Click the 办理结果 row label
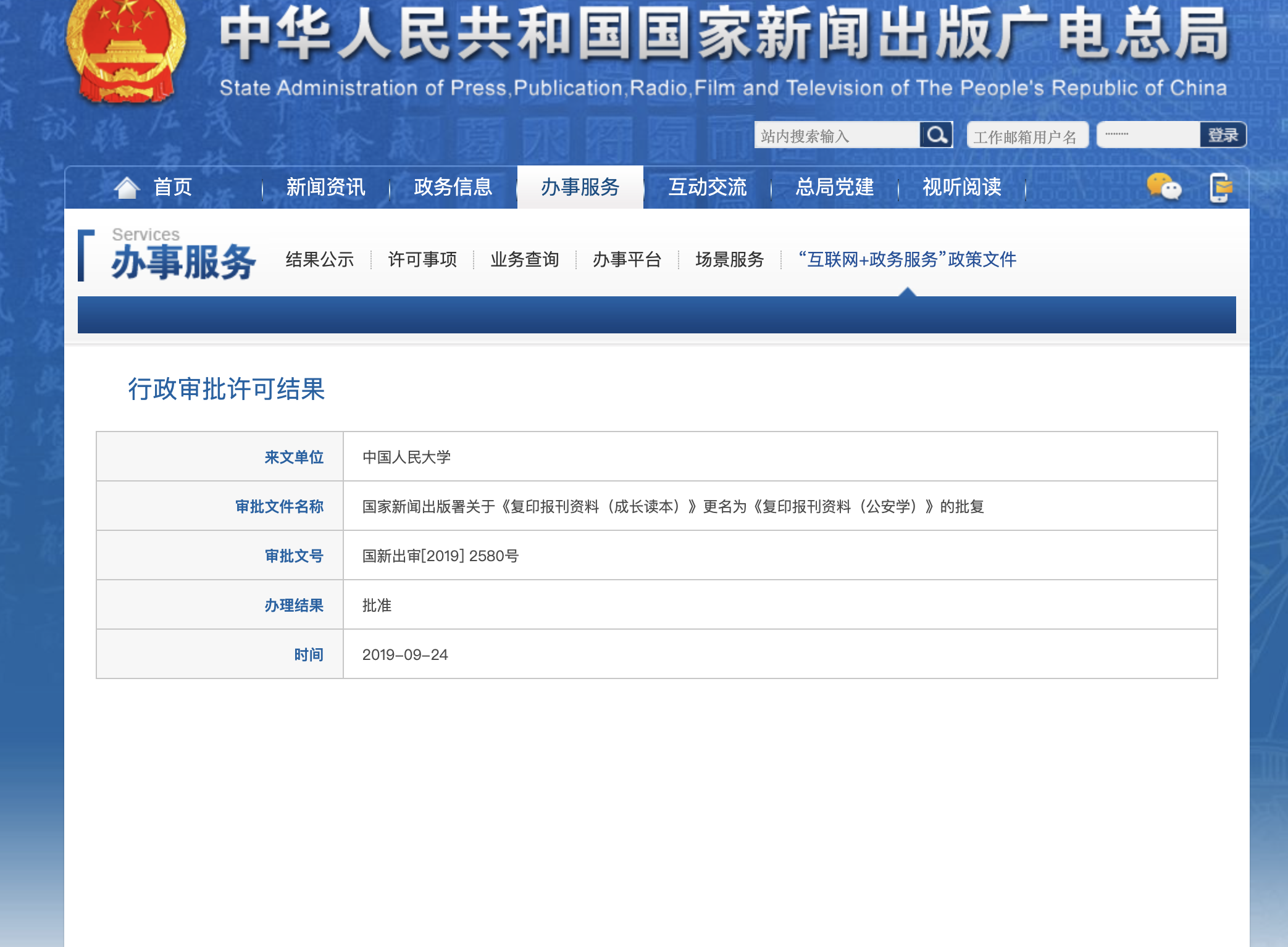The image size is (1288, 947). [294, 605]
